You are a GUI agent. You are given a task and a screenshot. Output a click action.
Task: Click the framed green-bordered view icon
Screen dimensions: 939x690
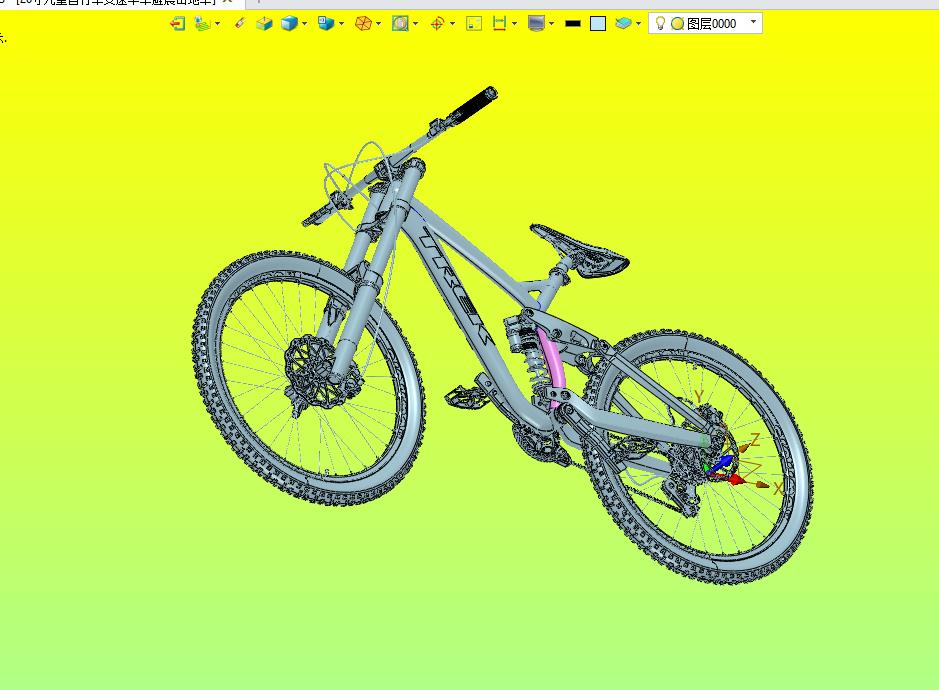[x=401, y=23]
